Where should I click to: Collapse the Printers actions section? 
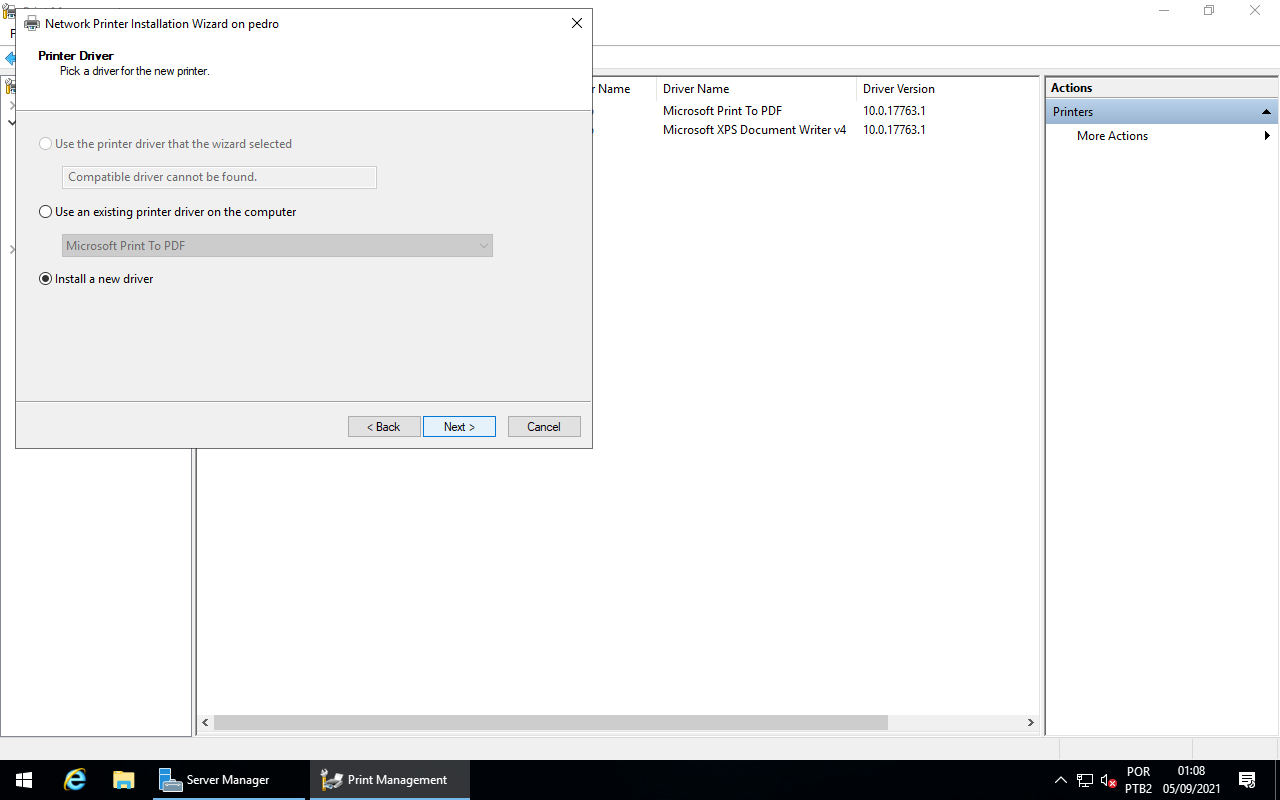(x=1266, y=112)
